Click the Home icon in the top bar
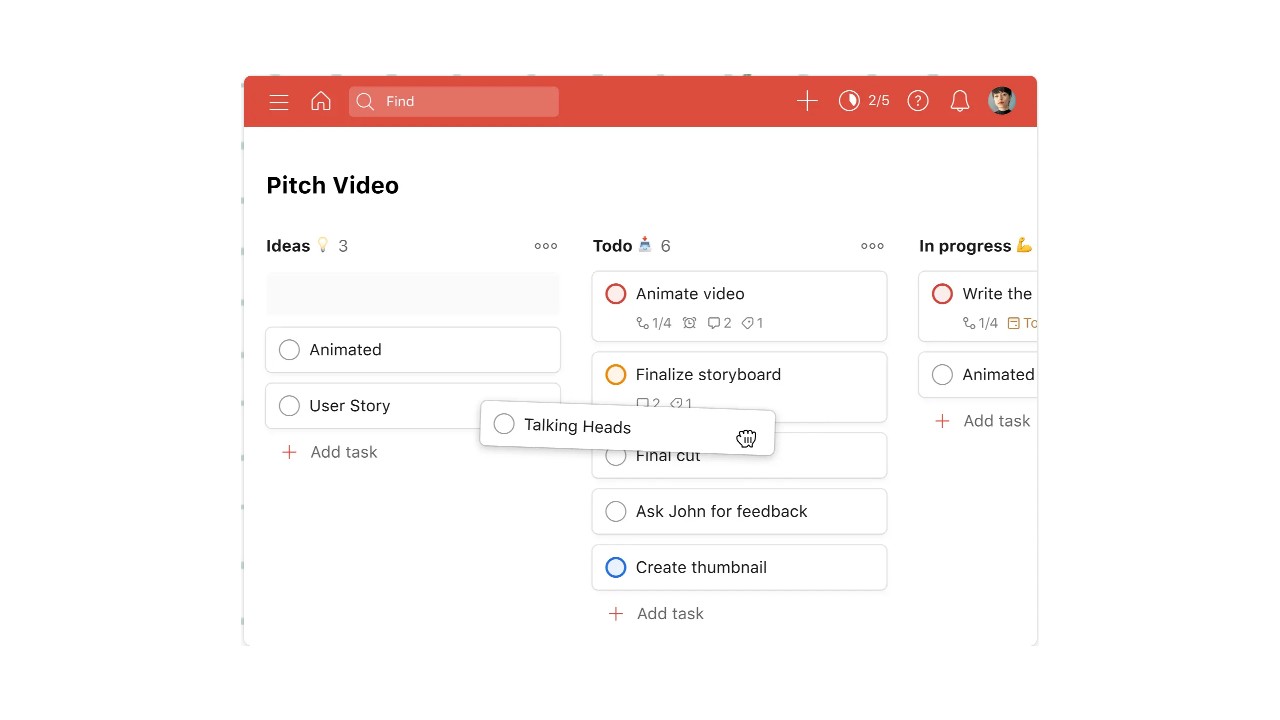This screenshot has width=1280, height=720. click(x=320, y=100)
